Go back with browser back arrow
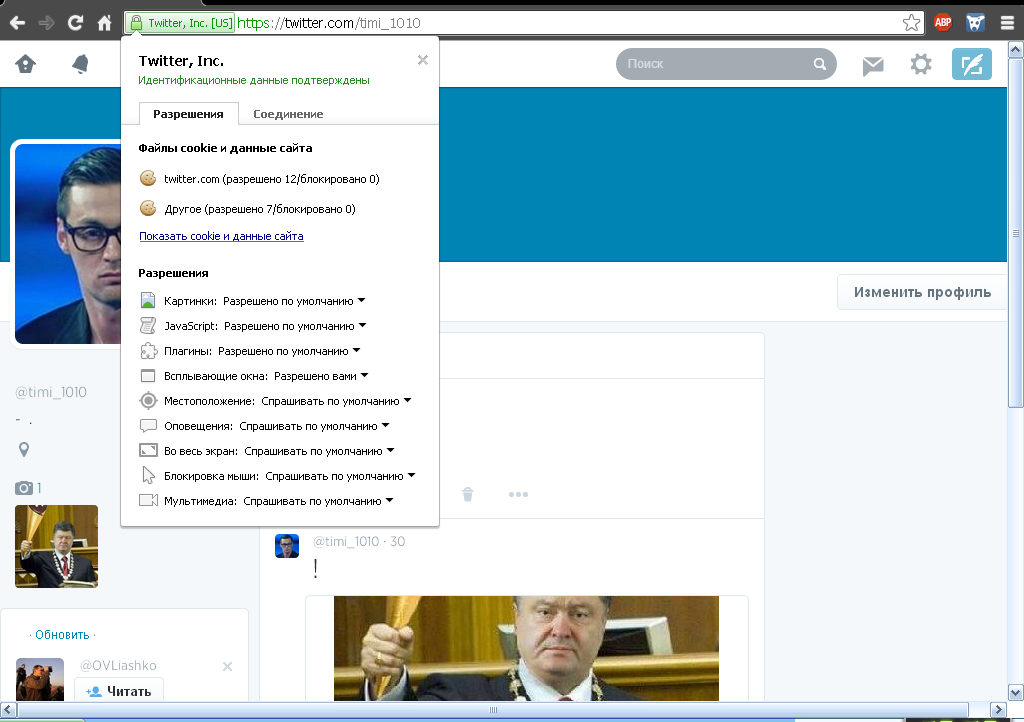Image resolution: width=1024 pixels, height=722 pixels. pos(18,24)
